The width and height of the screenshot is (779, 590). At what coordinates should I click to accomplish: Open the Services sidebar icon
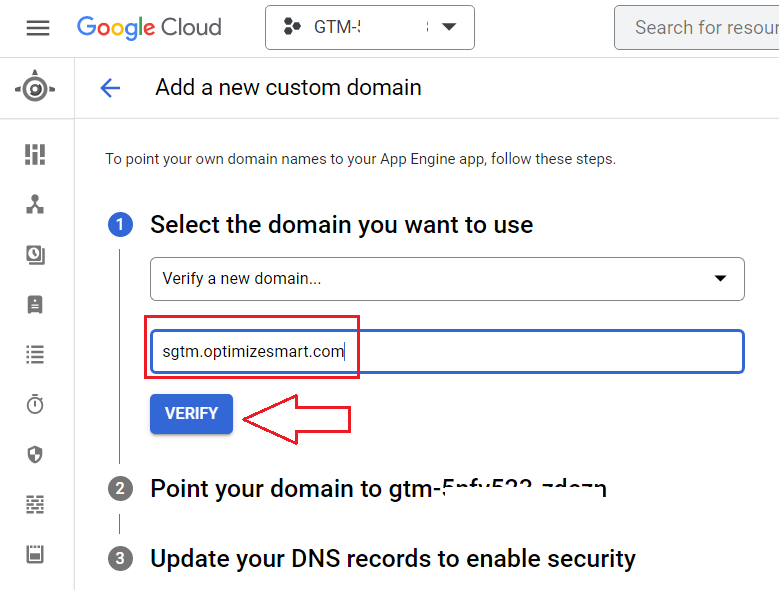36,204
